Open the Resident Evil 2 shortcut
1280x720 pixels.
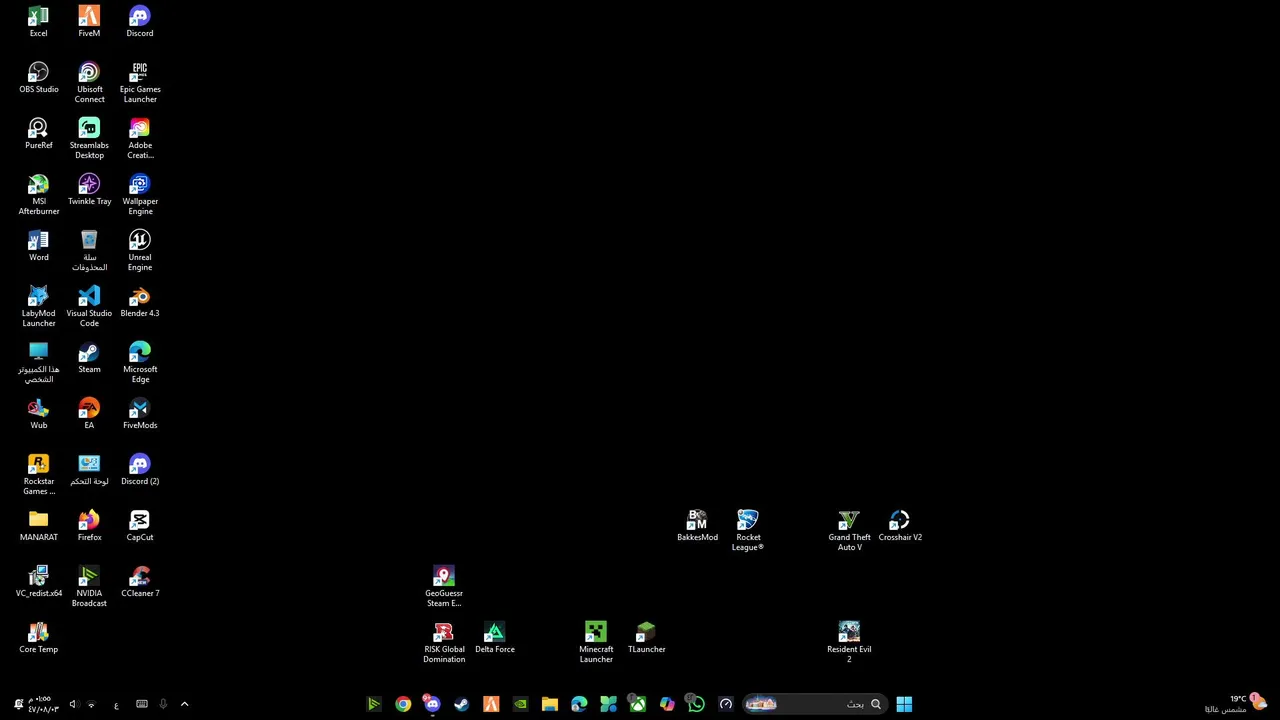click(849, 643)
